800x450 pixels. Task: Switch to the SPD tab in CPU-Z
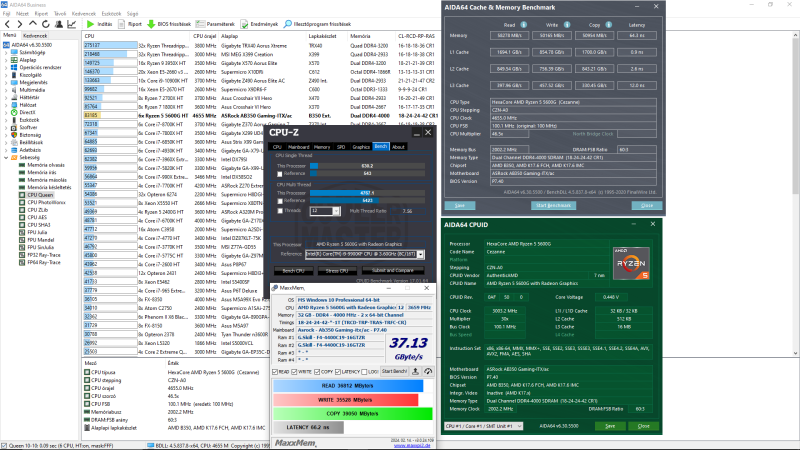(341, 147)
